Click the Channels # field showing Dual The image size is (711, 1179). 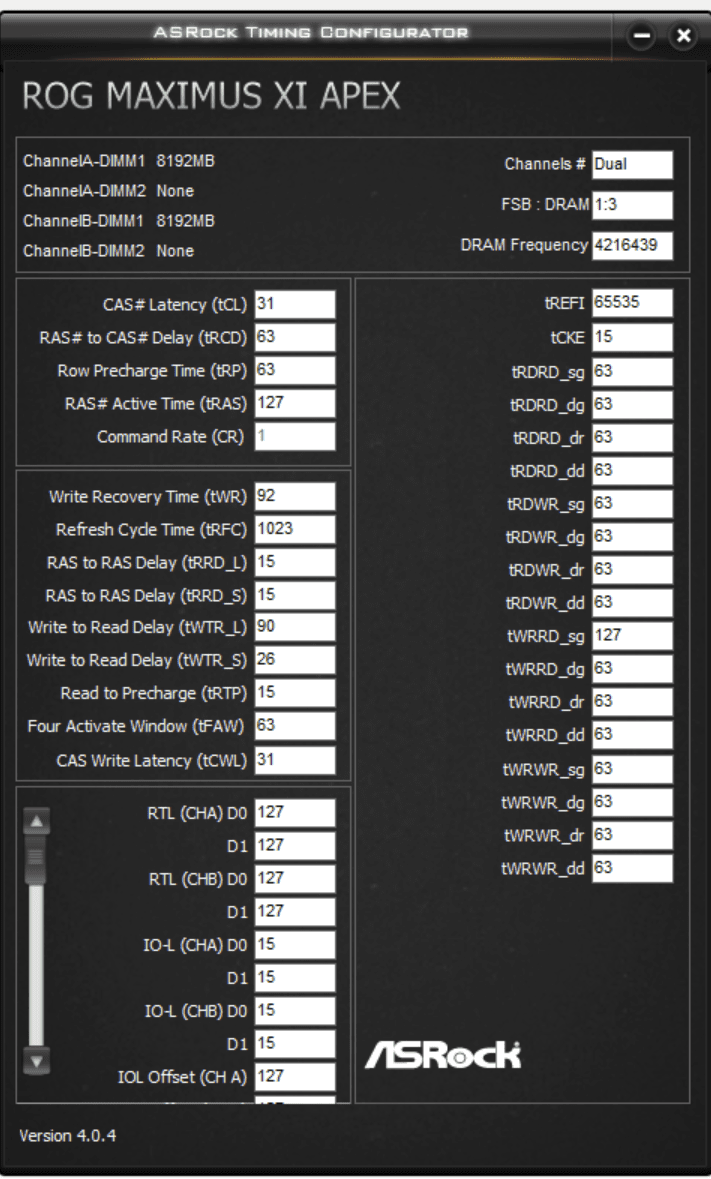[x=633, y=165]
